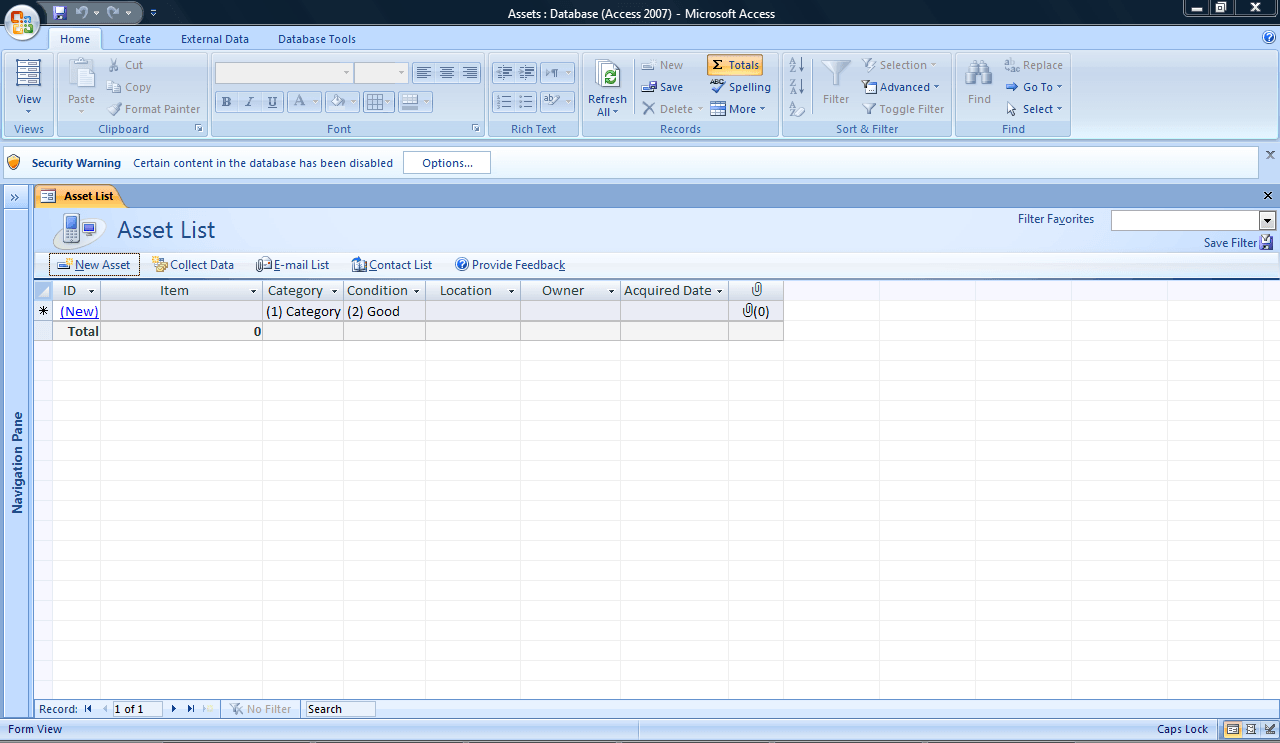Click the Format Painter brush
Screen dimensions: 1280x743
pyautogui.click(x=114, y=109)
